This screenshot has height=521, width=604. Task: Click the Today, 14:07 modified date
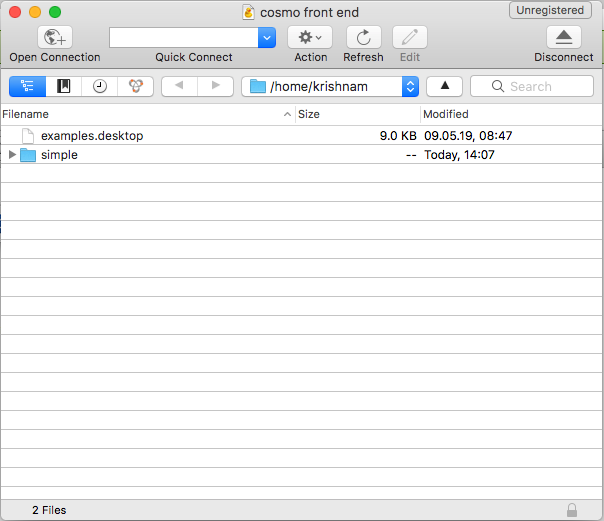459,155
